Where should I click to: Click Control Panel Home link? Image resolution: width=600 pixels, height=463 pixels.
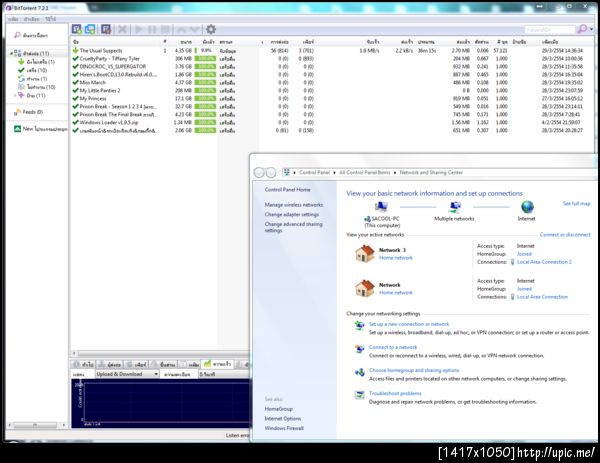(287, 190)
